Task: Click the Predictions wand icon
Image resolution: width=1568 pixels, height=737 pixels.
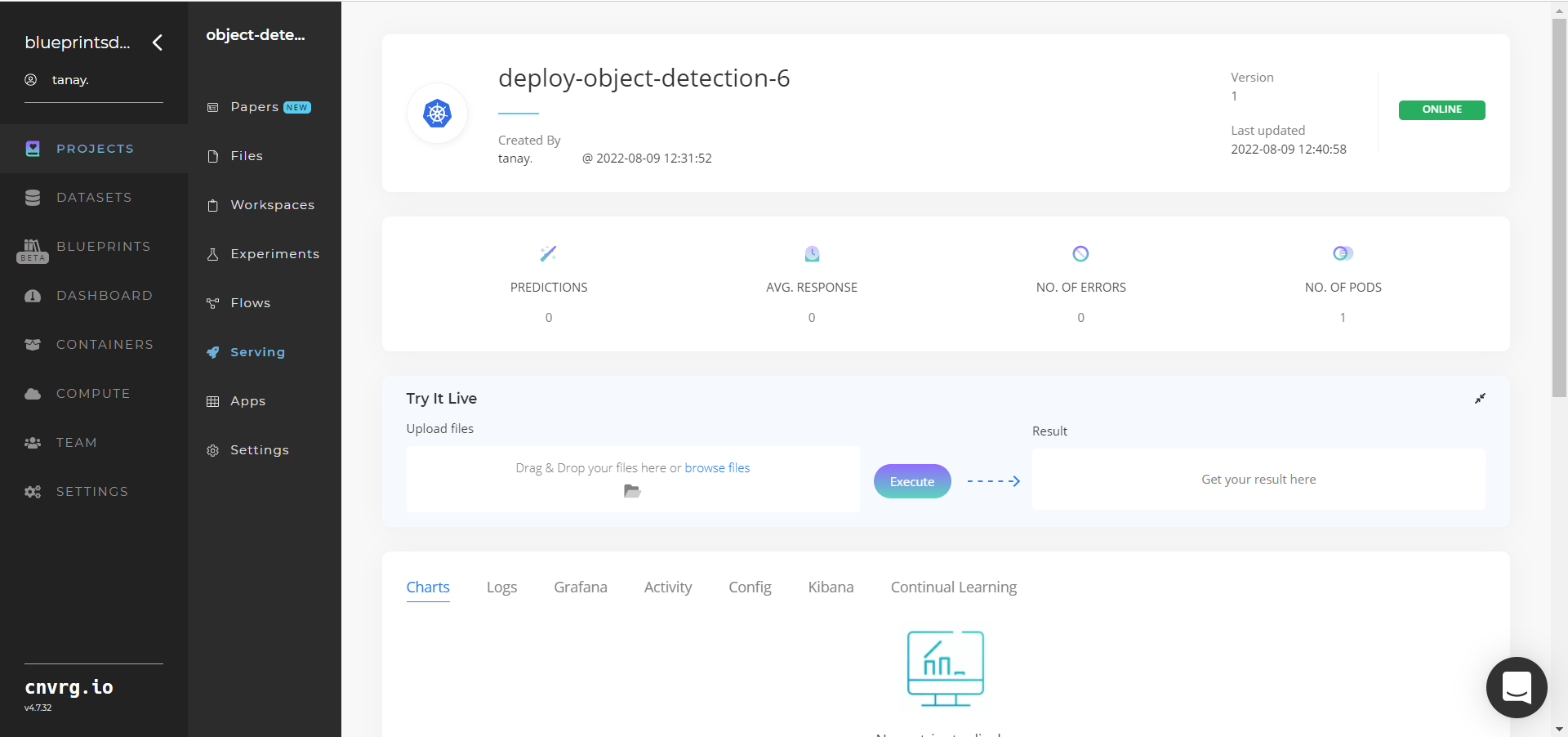Action: point(548,253)
